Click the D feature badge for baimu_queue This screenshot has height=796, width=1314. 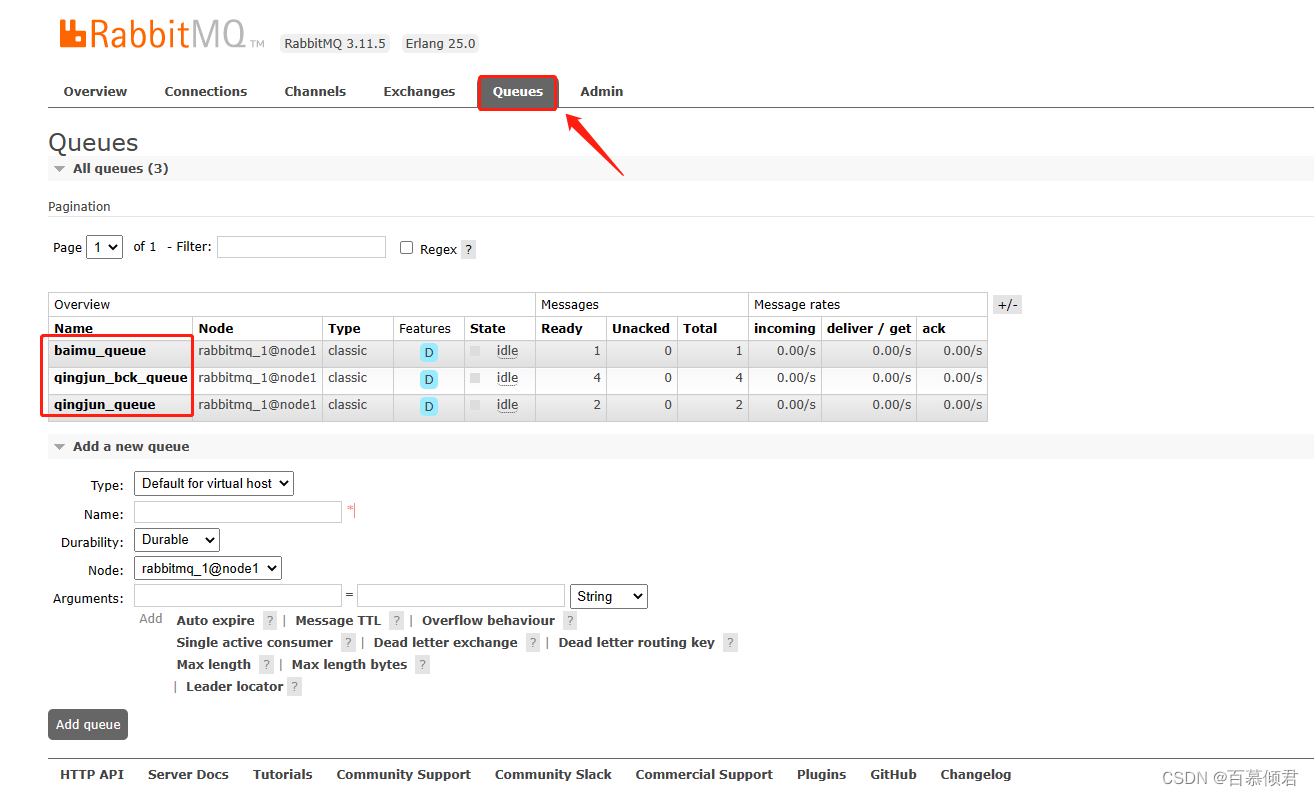[x=429, y=352]
